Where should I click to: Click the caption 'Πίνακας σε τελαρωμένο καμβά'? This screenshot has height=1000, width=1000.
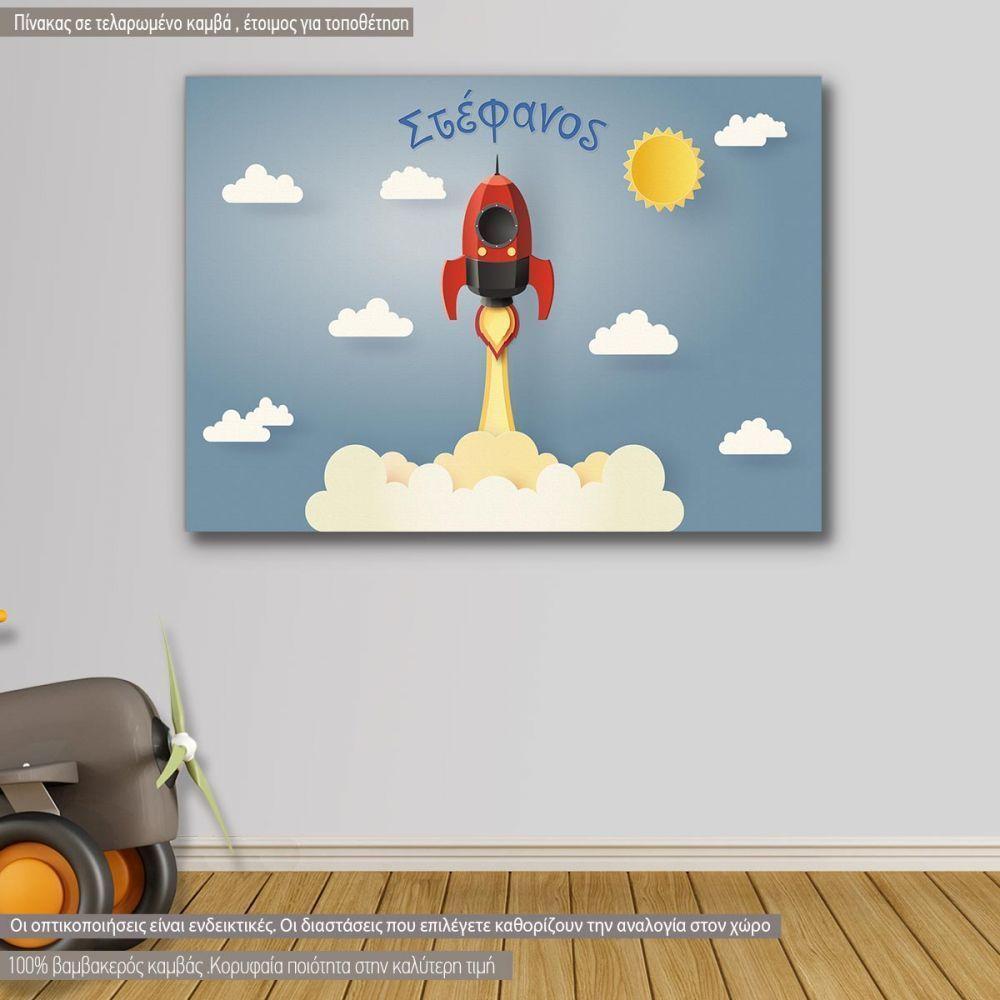pyautogui.click(x=208, y=24)
